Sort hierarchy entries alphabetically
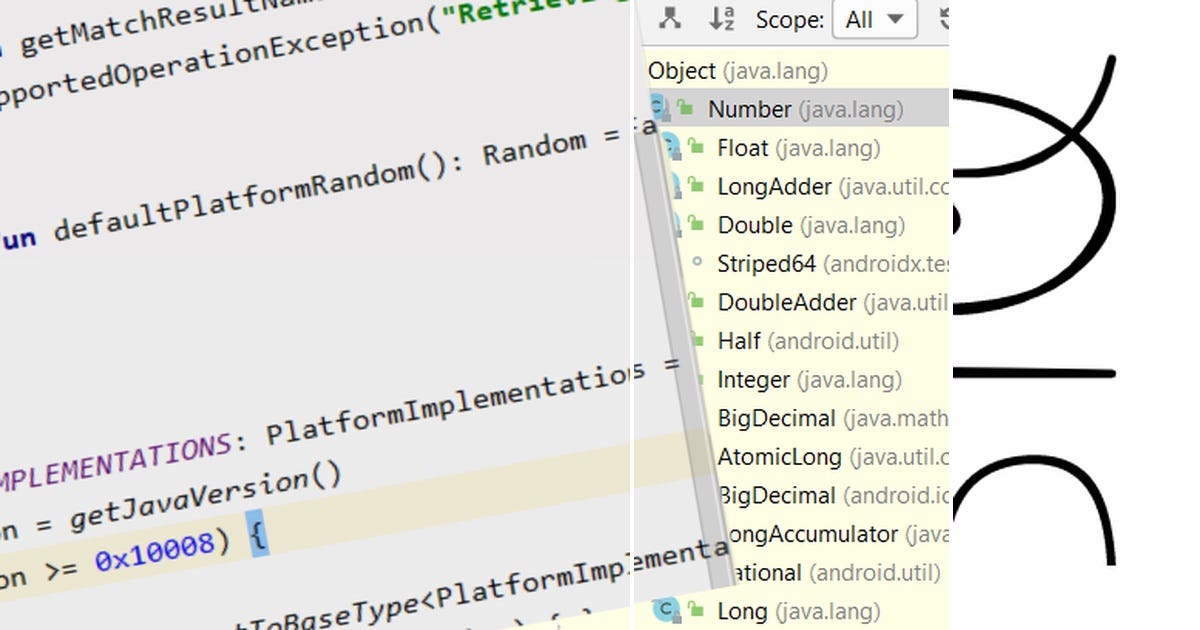Image resolution: width=1200 pixels, height=630 pixels. pos(722,18)
